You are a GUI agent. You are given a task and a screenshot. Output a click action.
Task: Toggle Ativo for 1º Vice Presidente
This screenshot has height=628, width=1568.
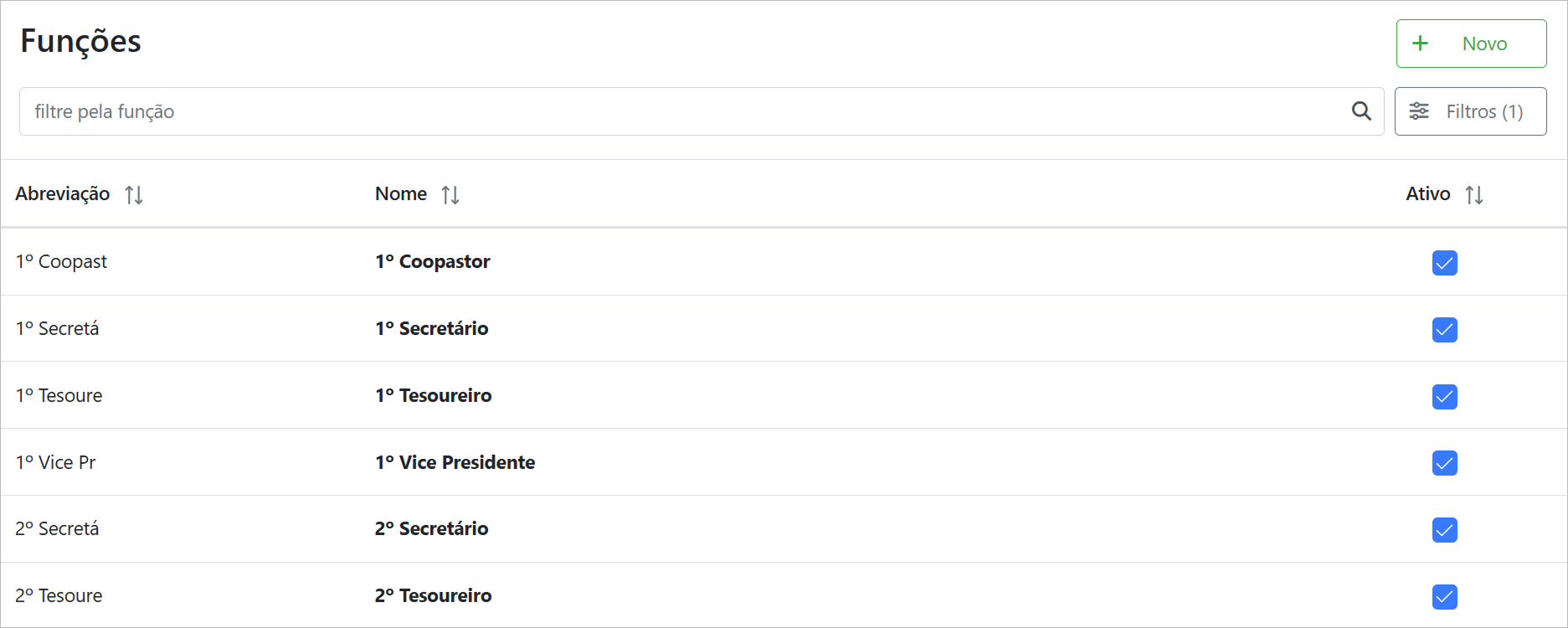pyautogui.click(x=1444, y=463)
